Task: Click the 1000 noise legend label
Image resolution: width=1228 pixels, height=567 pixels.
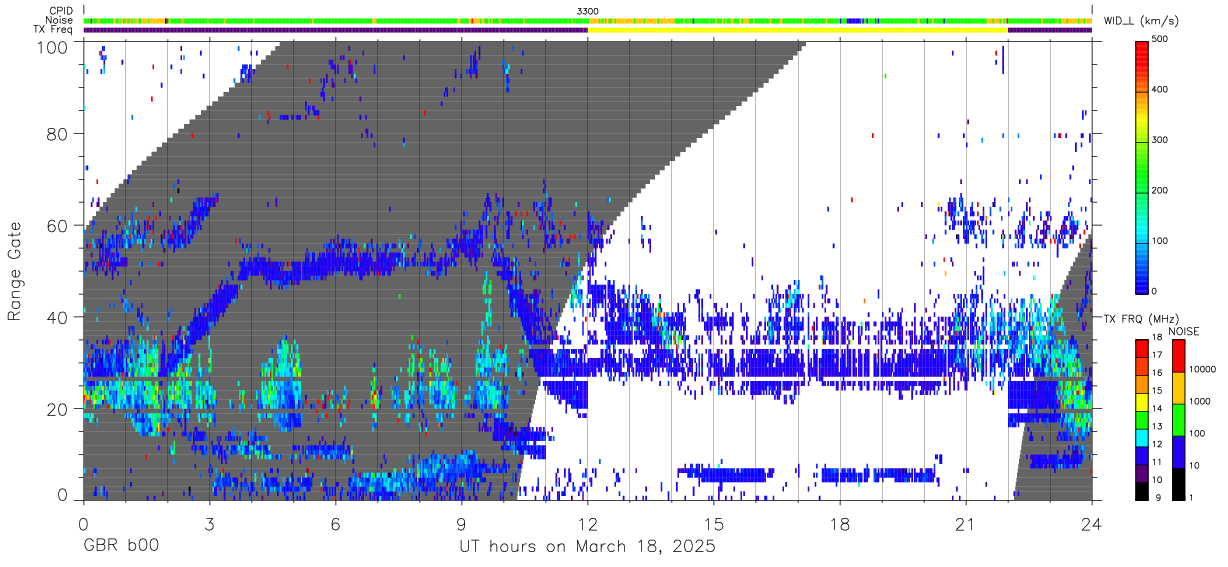Action: click(x=1200, y=401)
